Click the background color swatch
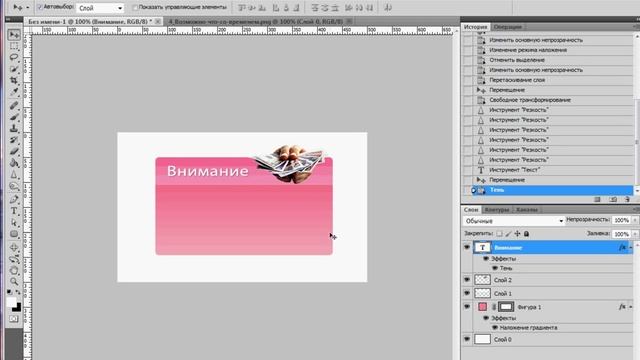640x360 pixels. tap(18, 309)
